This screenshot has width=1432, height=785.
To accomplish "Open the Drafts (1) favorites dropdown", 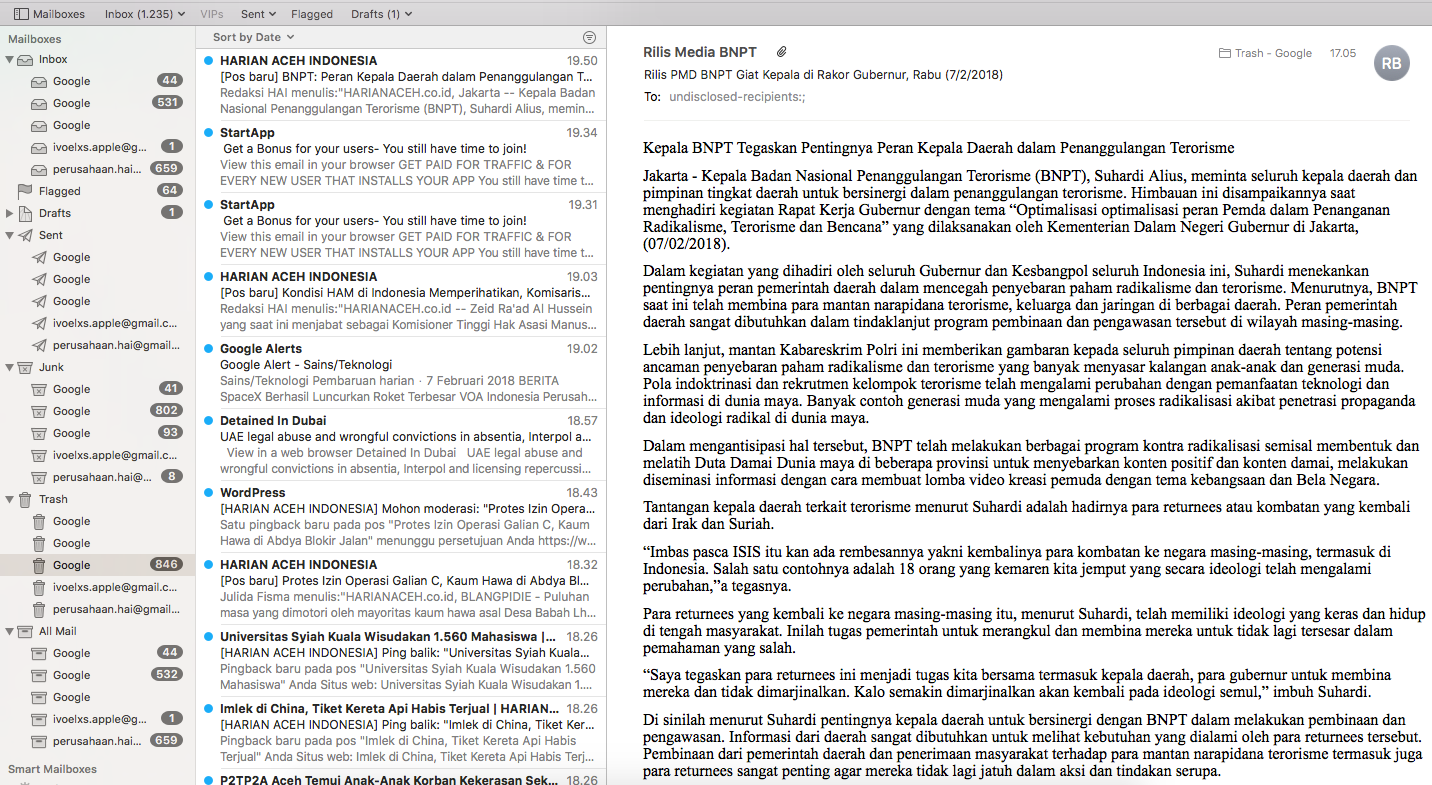I will coord(382,14).
